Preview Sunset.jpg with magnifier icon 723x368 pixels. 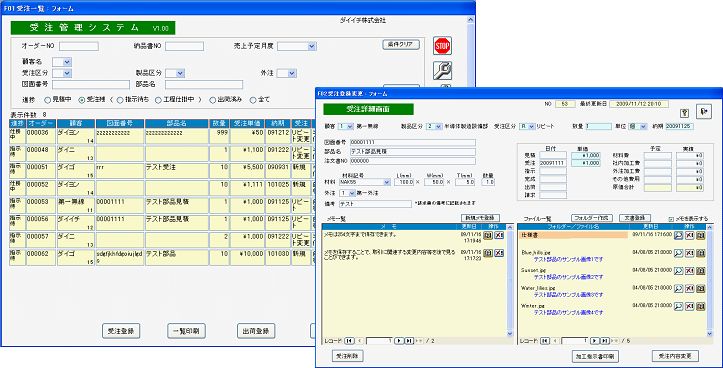(678, 271)
